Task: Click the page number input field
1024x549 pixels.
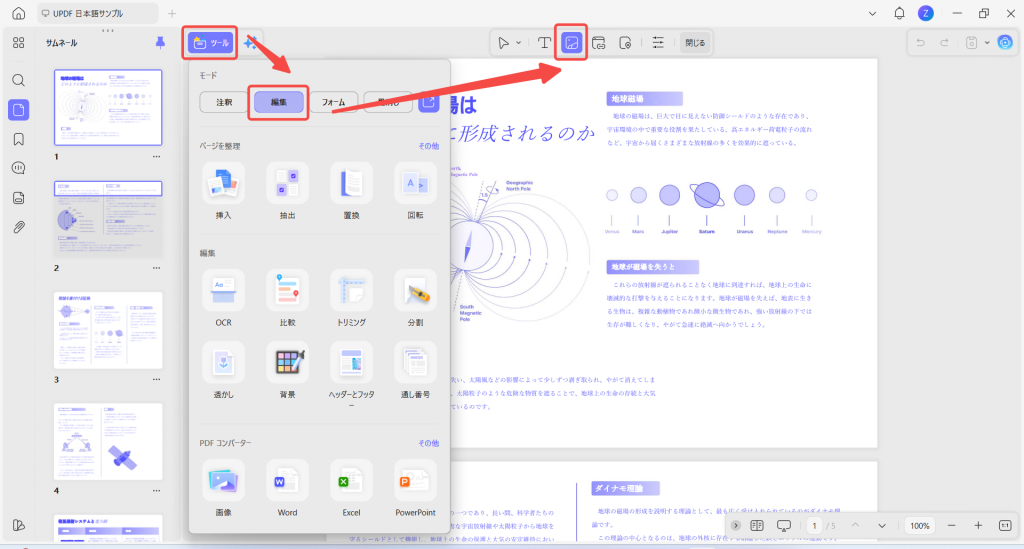Action: 814,526
